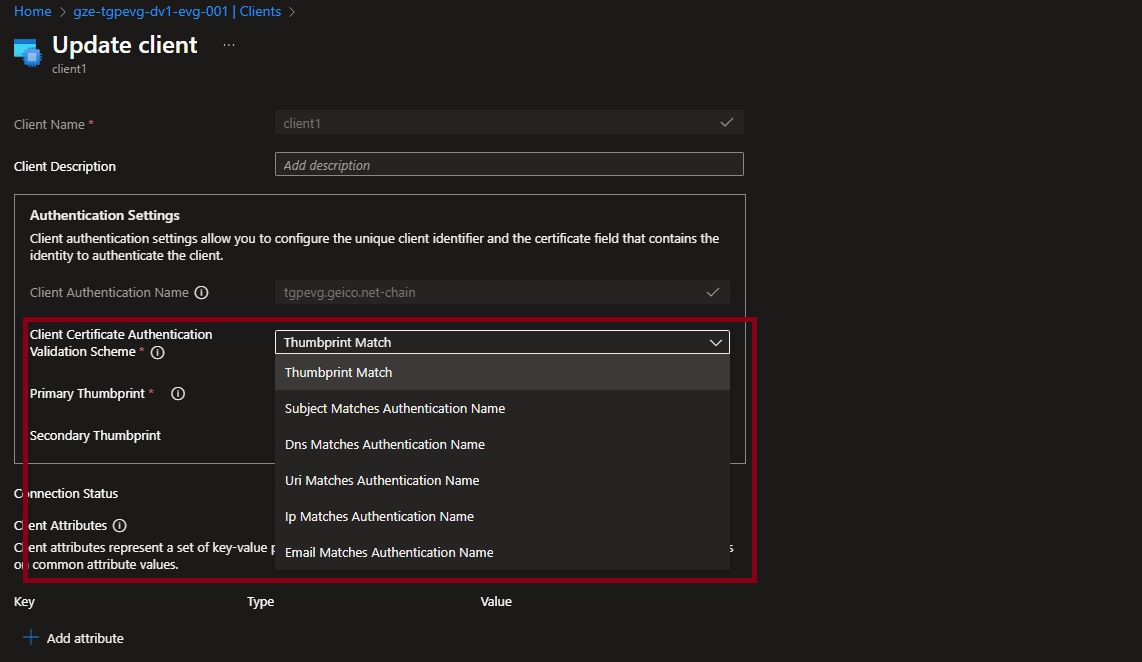Screen dimensions: 1142x662
Task: Select Thumbprint Match option in list
Action: pyautogui.click(x=339, y=372)
